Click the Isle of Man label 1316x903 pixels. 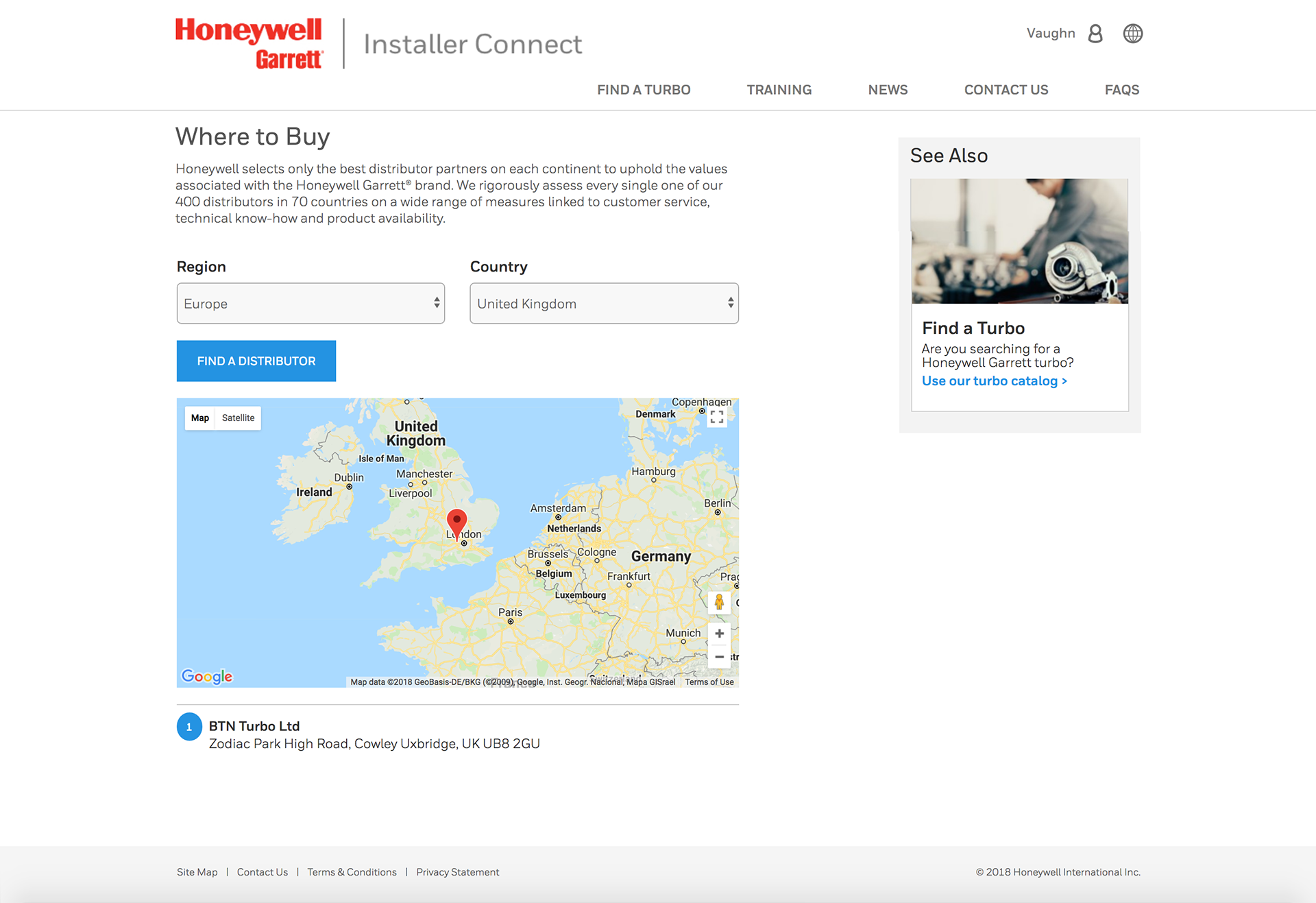point(381,459)
